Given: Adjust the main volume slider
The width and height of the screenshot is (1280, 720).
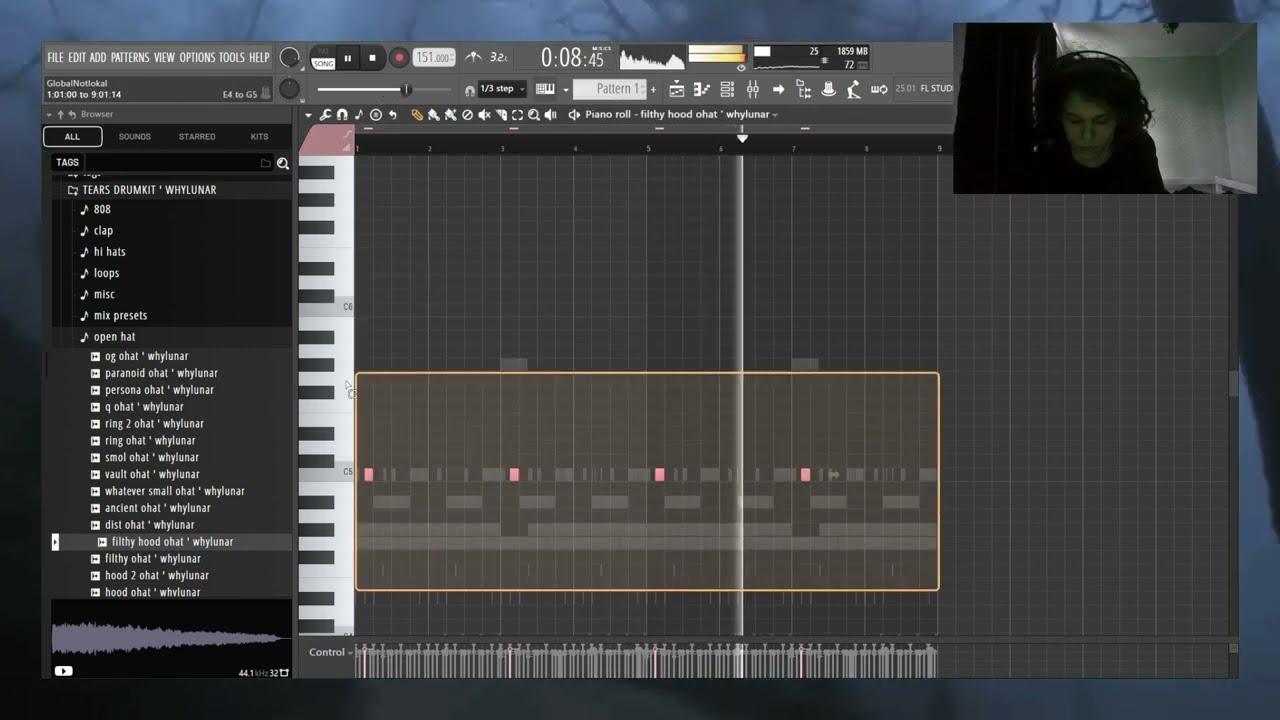Looking at the screenshot, I should coord(385,90).
